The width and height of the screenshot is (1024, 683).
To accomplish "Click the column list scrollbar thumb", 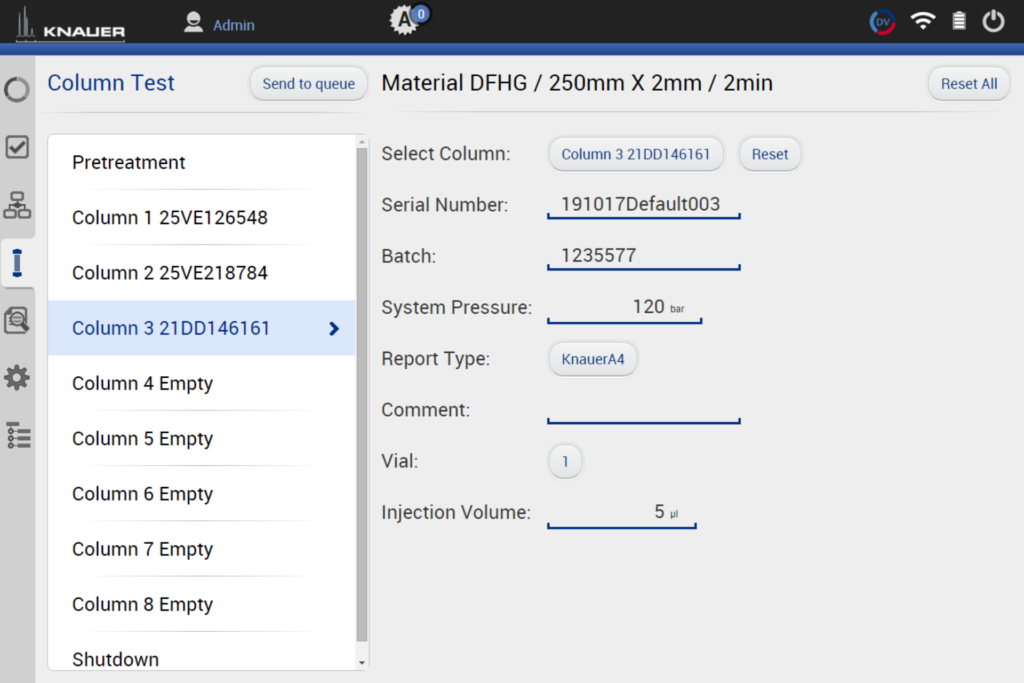I will pos(362,395).
